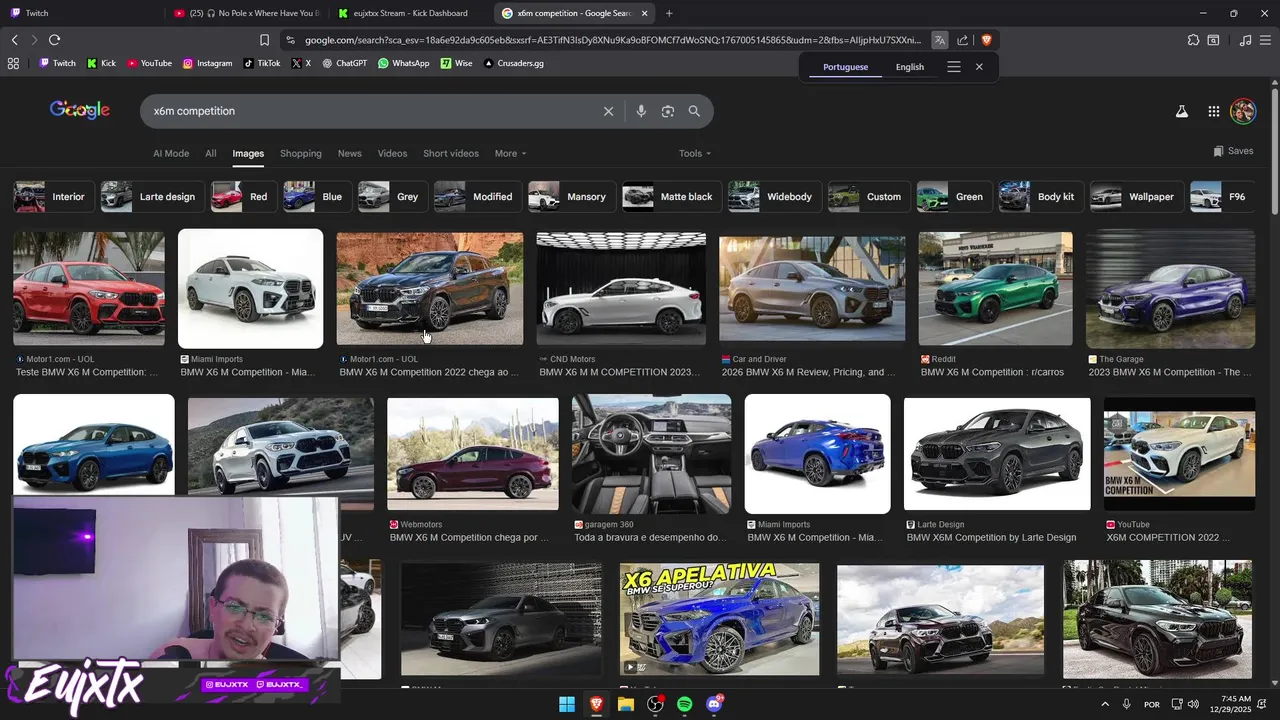Viewport: 1280px width, 720px height.
Task: Open a new browser tab with plus
Action: (669, 13)
